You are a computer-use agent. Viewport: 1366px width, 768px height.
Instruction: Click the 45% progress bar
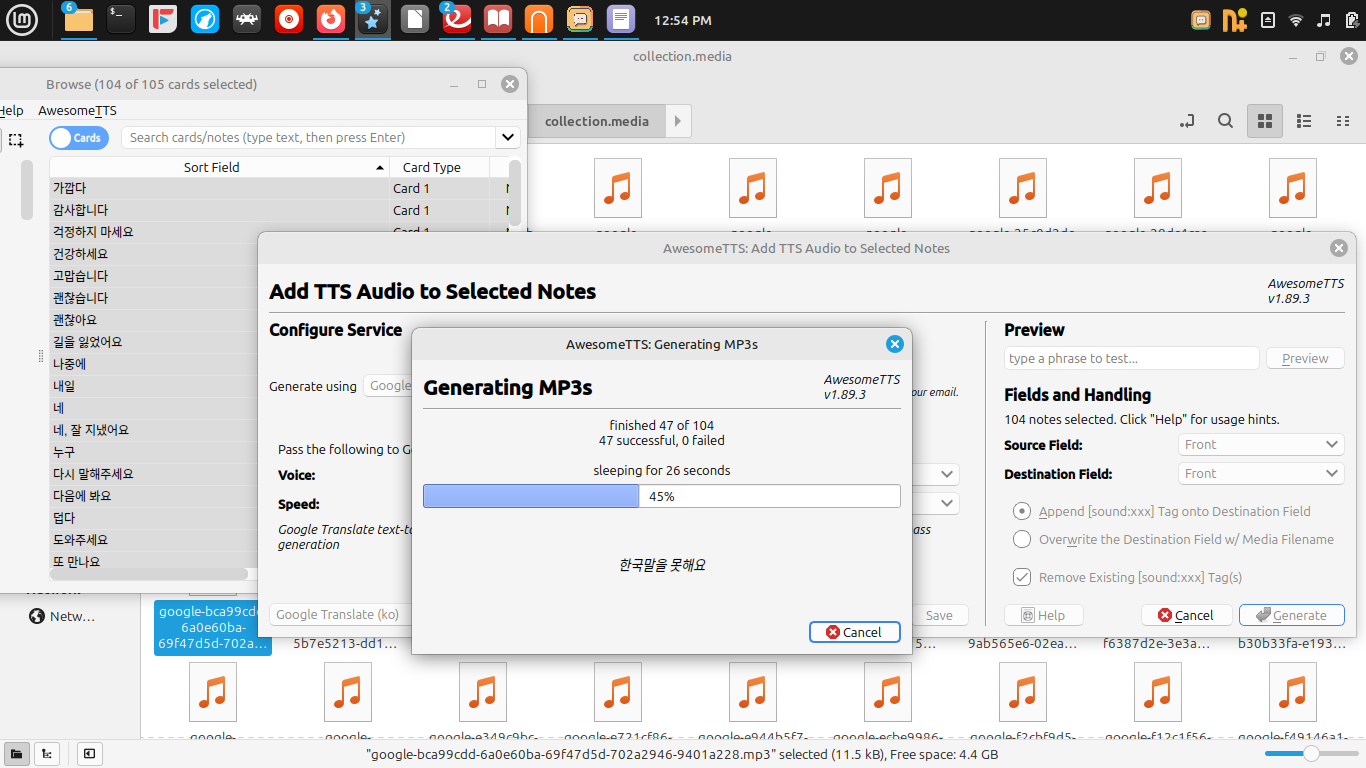pyautogui.click(x=662, y=496)
